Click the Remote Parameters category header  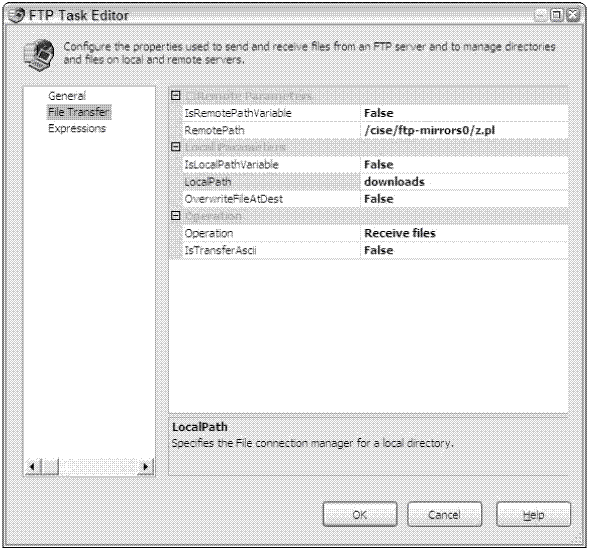[x=248, y=96]
